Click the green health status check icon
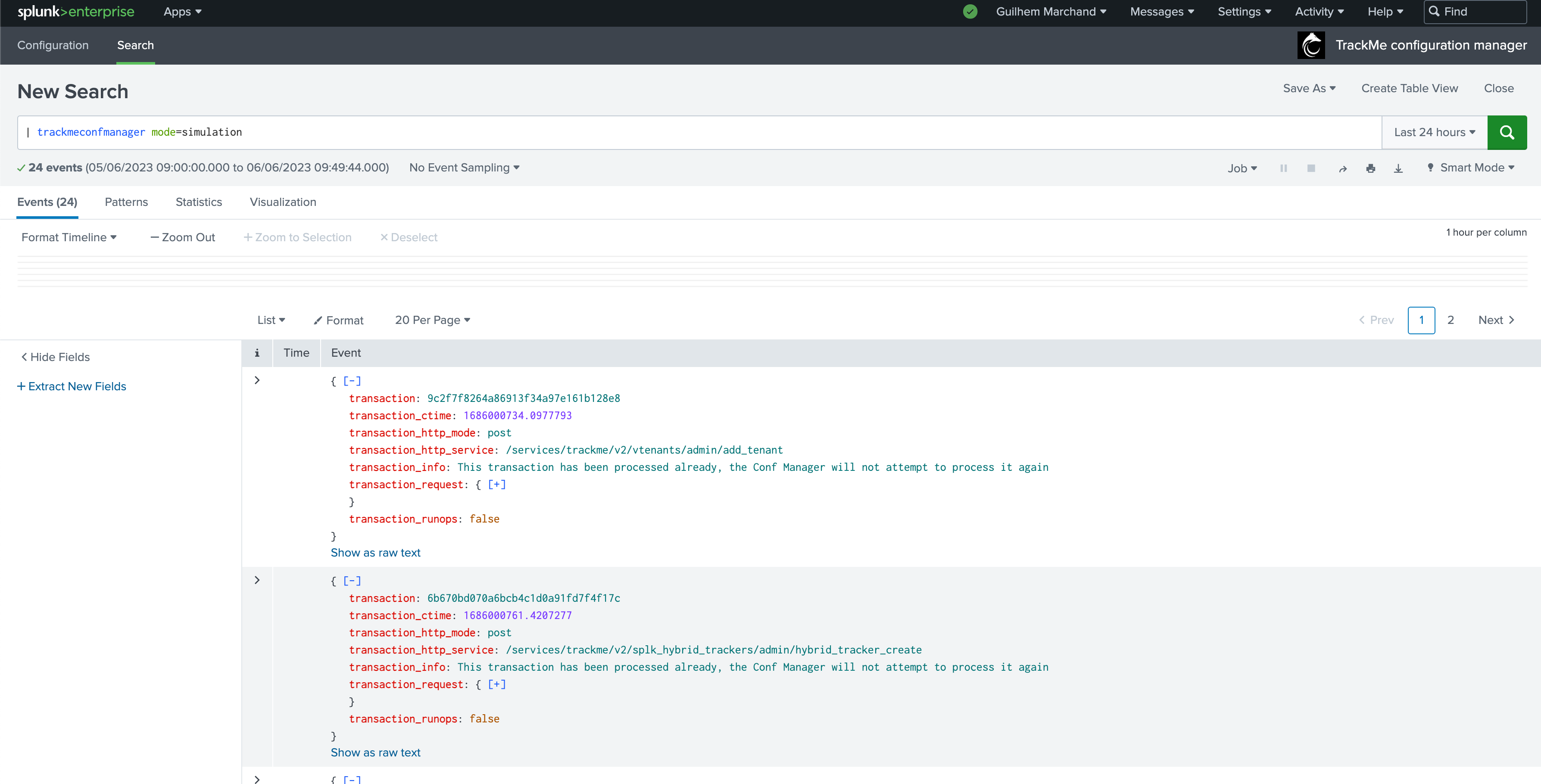This screenshot has width=1541, height=784. [970, 12]
